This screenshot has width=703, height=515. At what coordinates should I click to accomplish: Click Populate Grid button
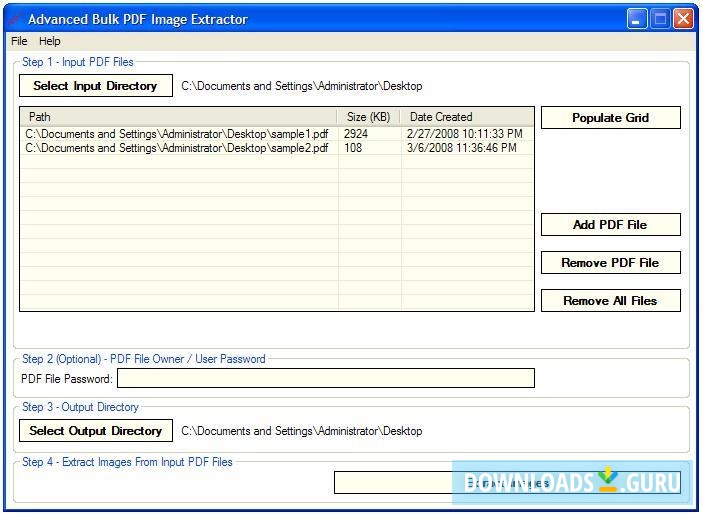pyautogui.click(x=611, y=117)
